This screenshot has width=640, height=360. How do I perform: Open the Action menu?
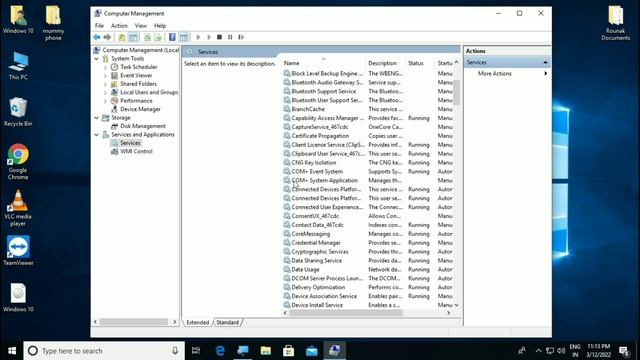click(x=119, y=26)
